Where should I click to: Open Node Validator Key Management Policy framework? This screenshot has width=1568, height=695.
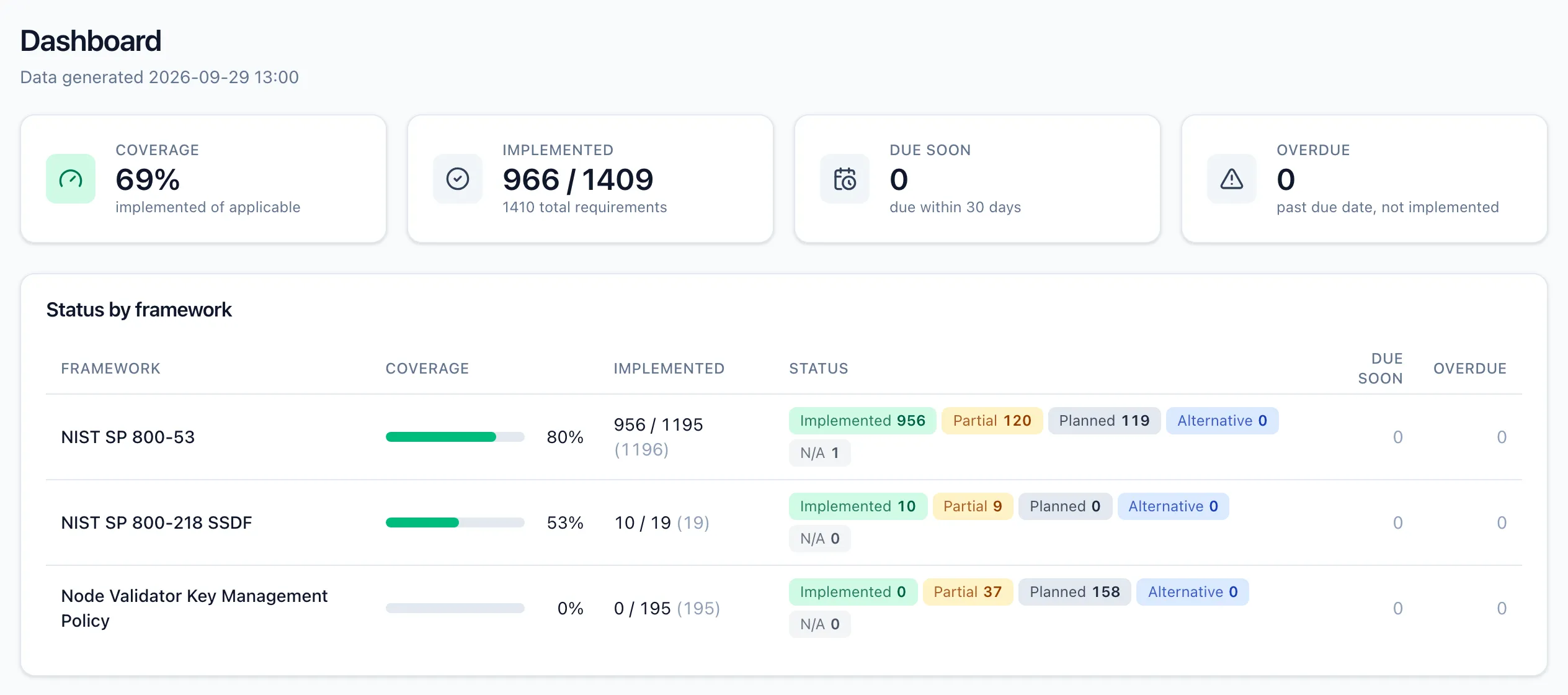pos(194,608)
